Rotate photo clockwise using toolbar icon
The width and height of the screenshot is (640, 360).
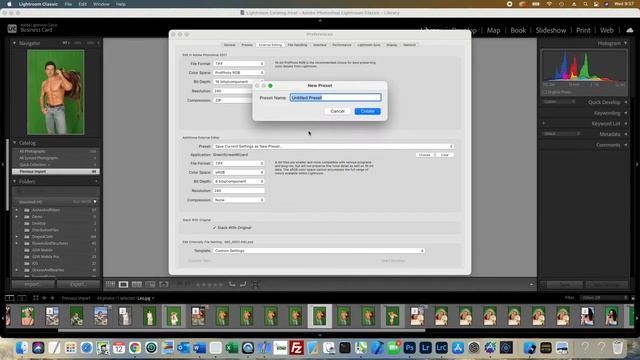pyautogui.click(x=243, y=284)
